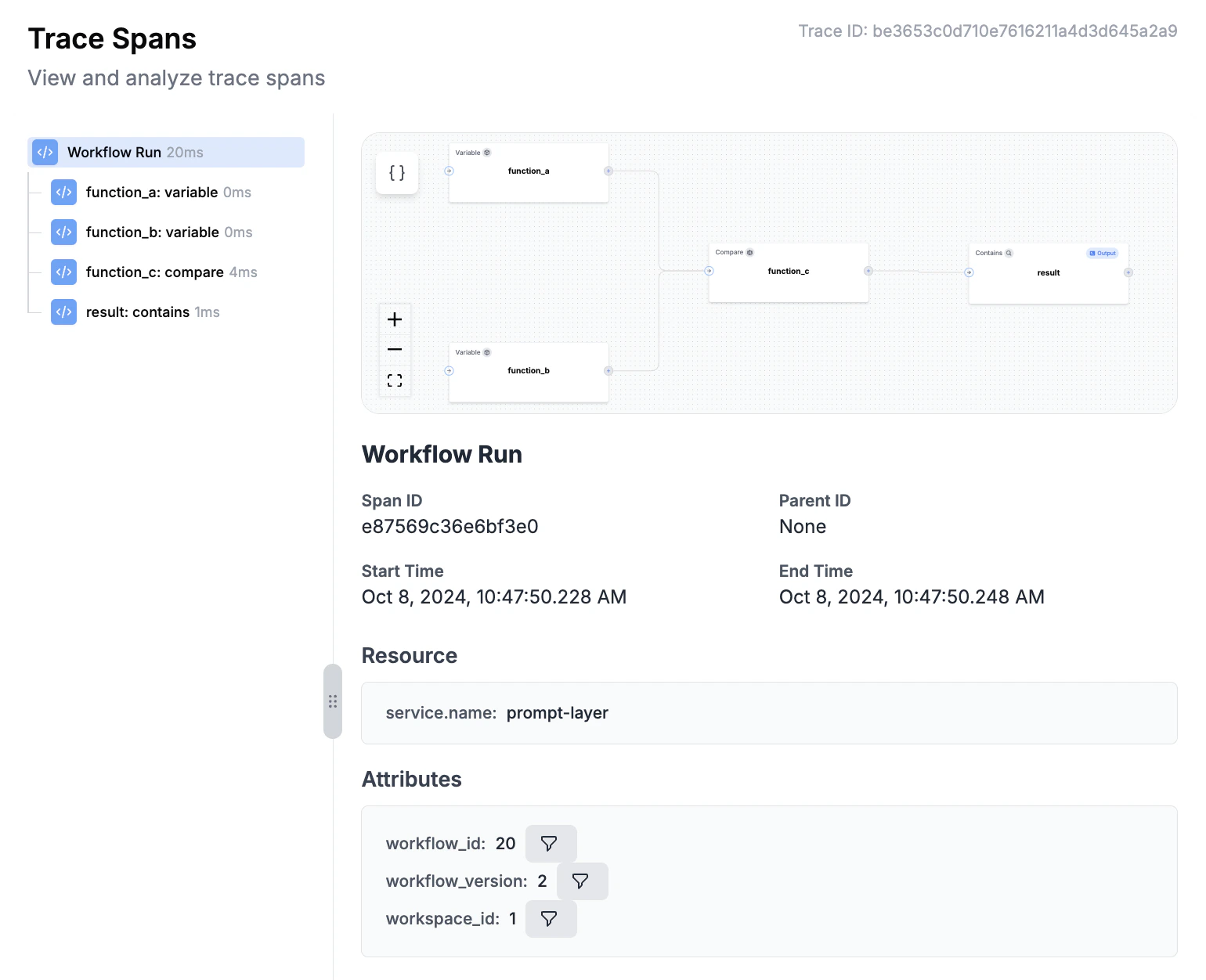
Task: Click result node input connector
Action: [x=969, y=272]
